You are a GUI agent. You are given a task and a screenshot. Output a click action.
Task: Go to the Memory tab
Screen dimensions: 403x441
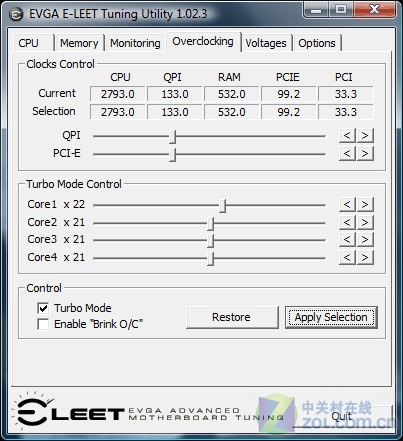79,43
